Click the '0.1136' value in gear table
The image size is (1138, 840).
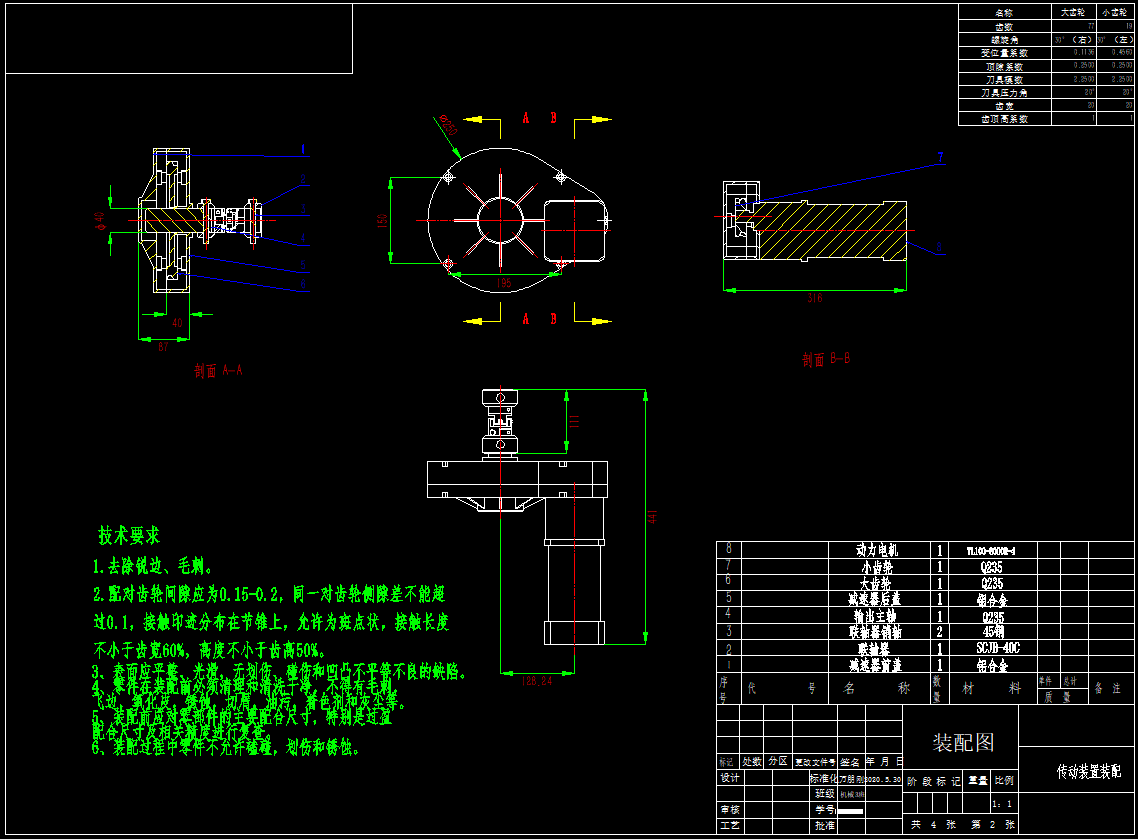[1084, 52]
